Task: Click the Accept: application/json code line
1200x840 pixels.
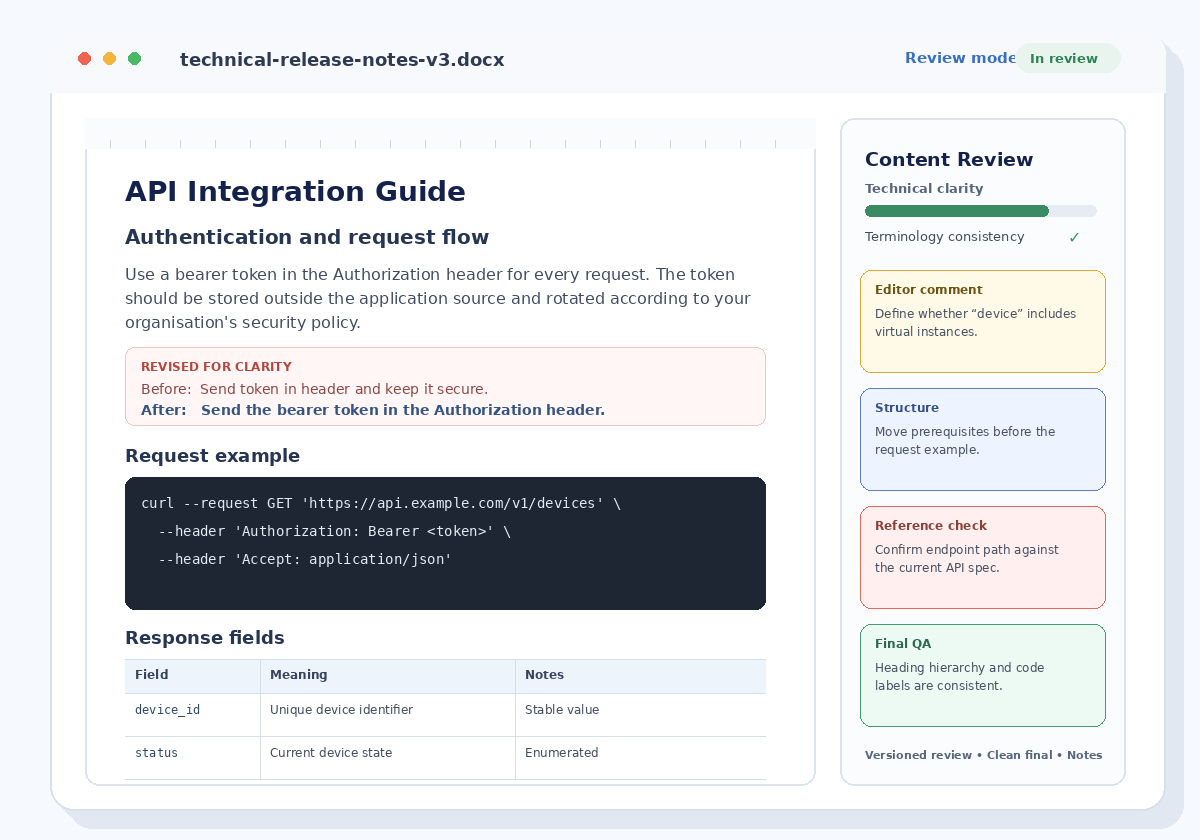Action: (x=305, y=559)
